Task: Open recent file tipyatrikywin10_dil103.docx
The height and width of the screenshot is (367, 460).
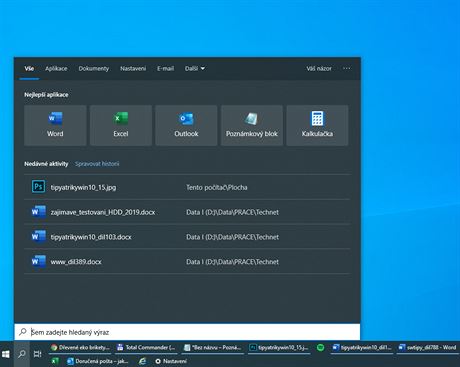Action: 187,237
